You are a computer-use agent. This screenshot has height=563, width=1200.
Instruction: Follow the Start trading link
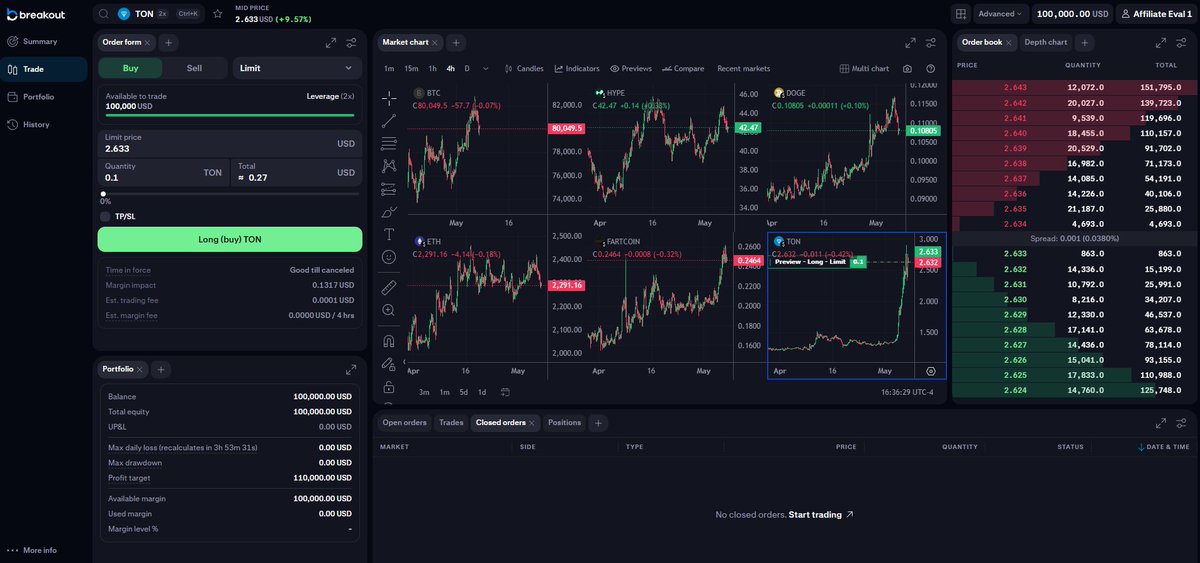[x=821, y=515]
